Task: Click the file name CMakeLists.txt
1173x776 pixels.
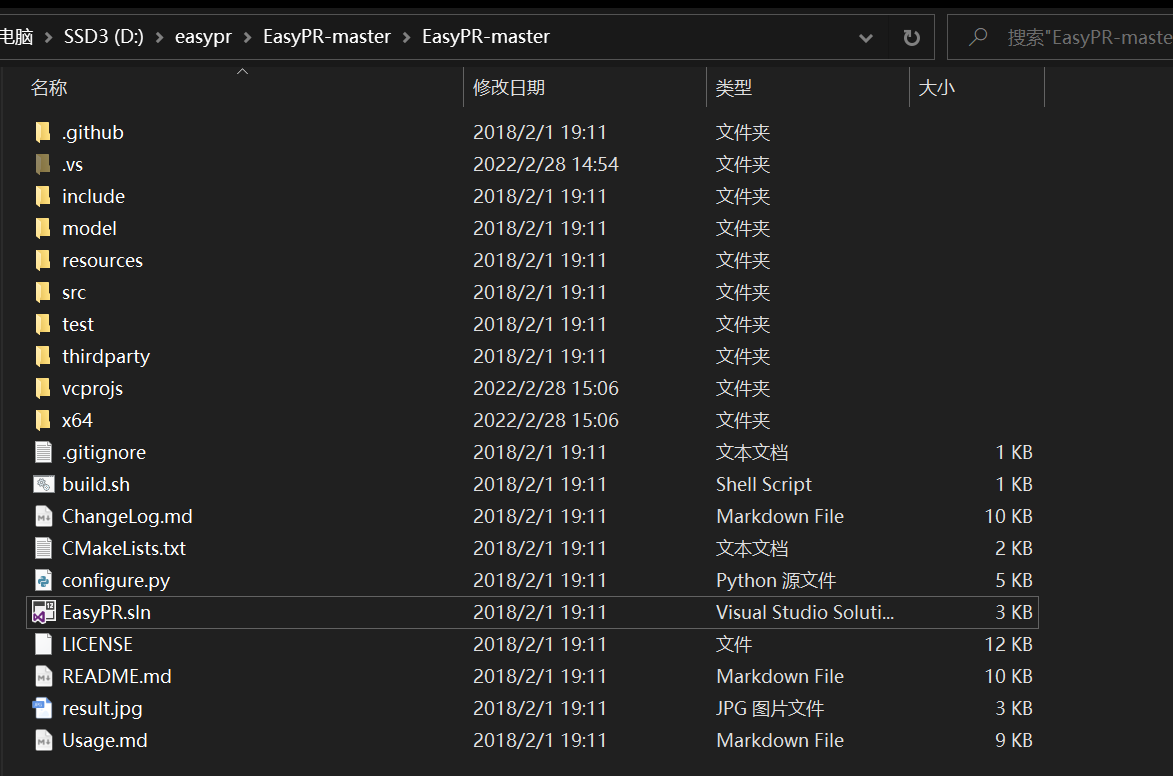Action: [123, 549]
